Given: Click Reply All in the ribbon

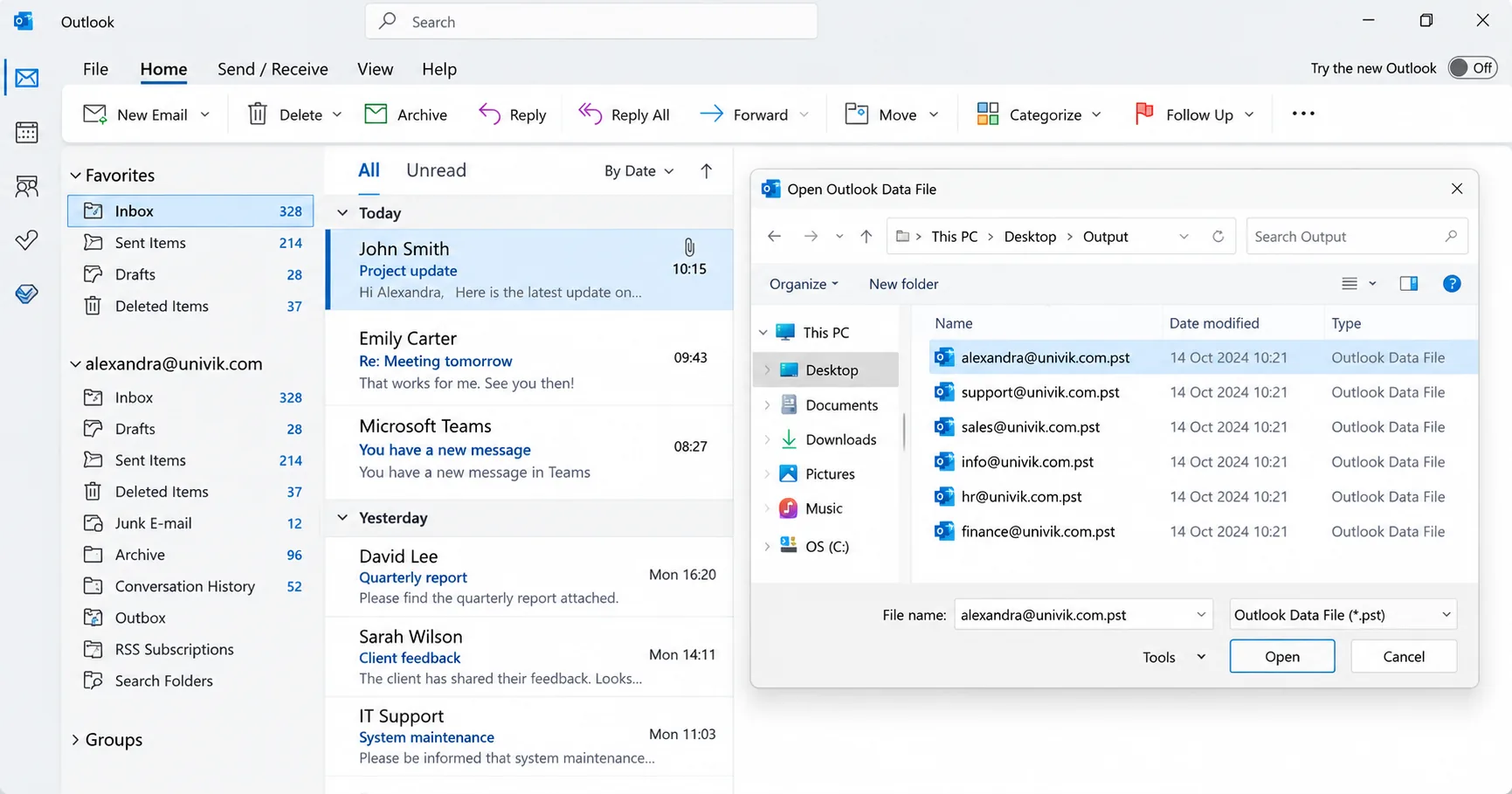Looking at the screenshot, I should tap(624, 114).
